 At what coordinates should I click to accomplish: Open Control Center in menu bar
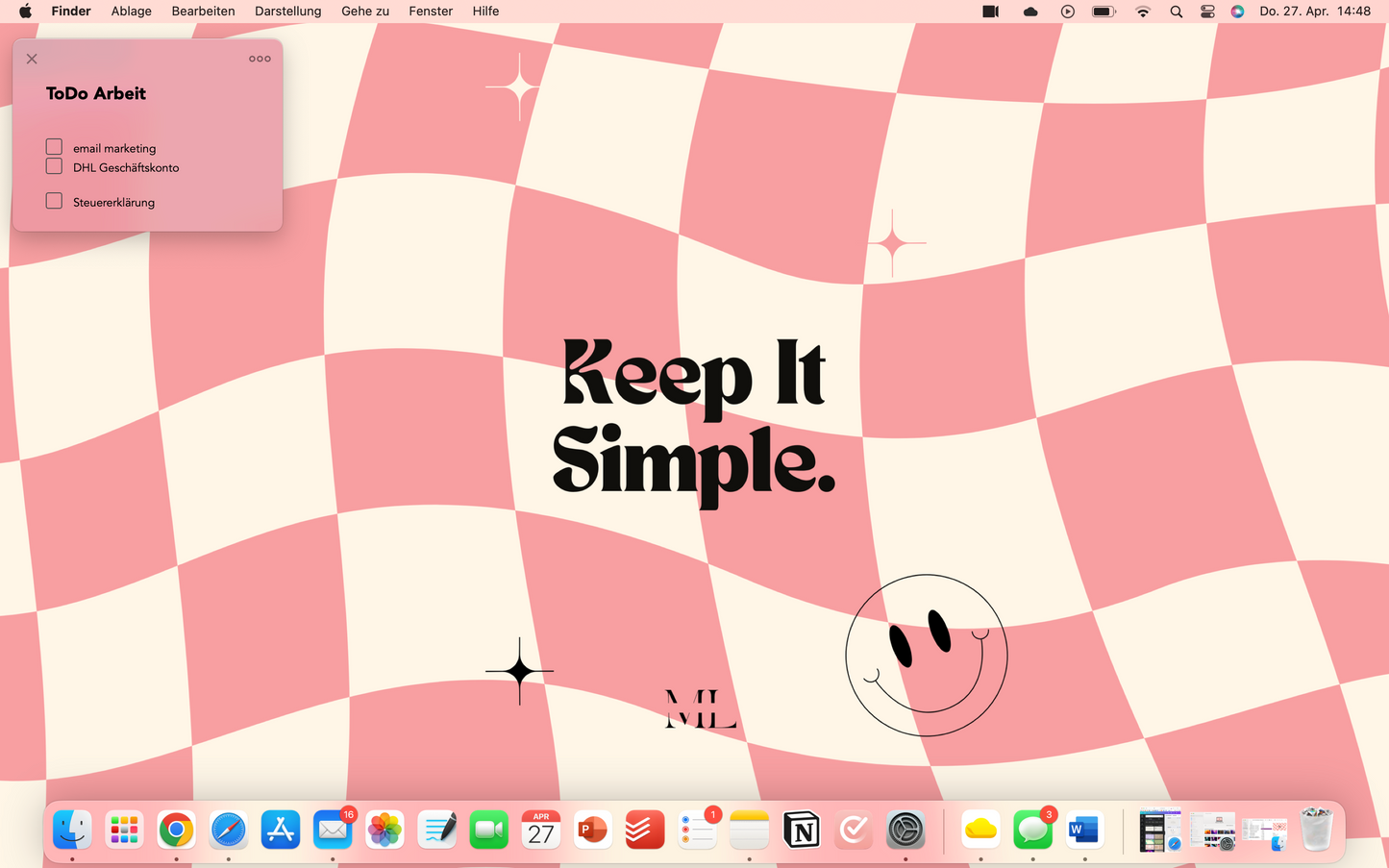tap(1208, 12)
